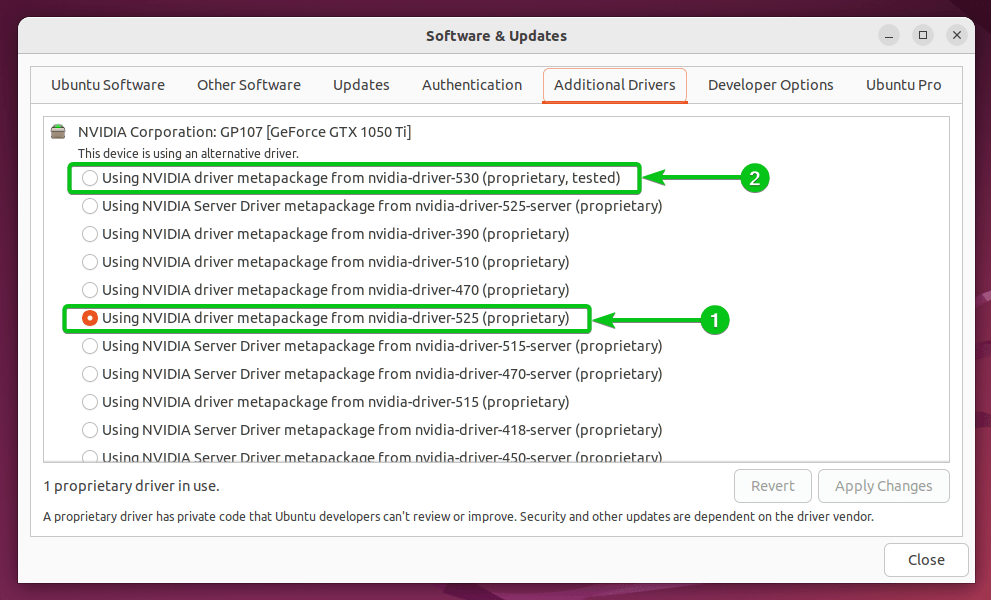Viewport: 991px width, 600px height.
Task: Switch to Developer Options tab
Action: tap(770, 85)
